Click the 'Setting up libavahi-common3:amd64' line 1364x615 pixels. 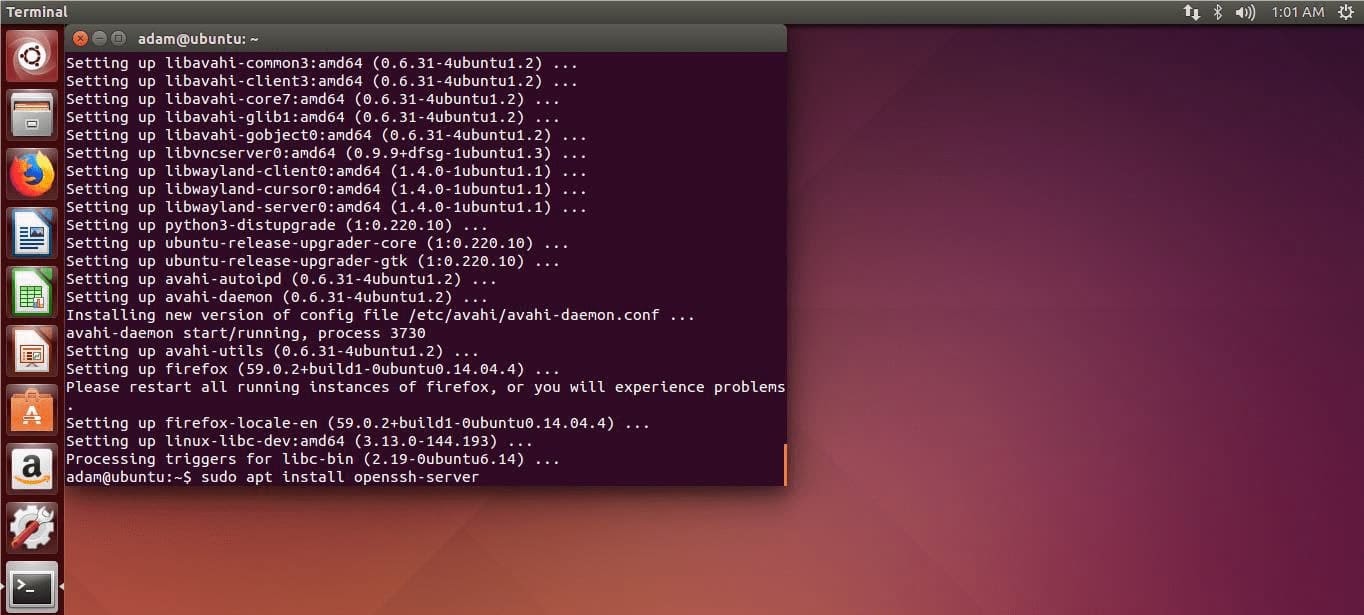(x=321, y=63)
